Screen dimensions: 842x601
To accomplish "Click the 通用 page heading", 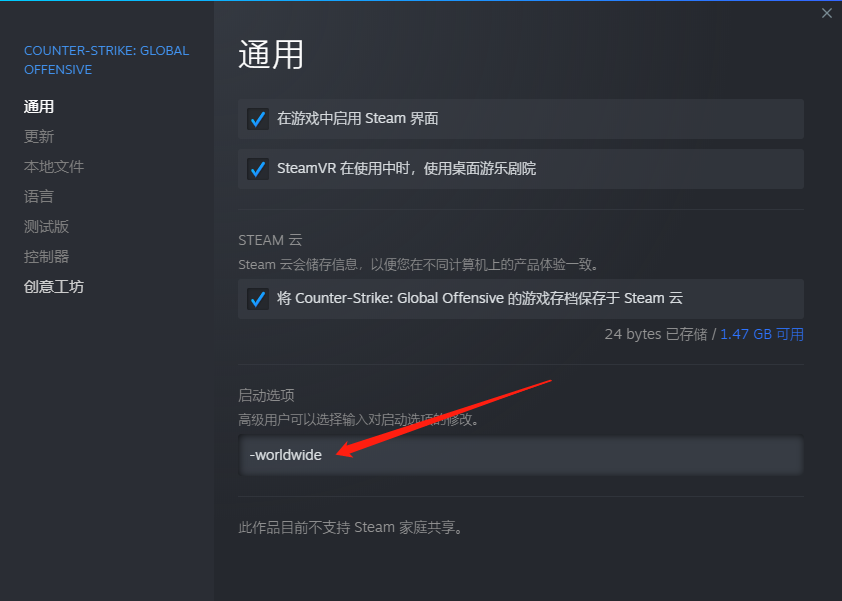I will tap(271, 55).
